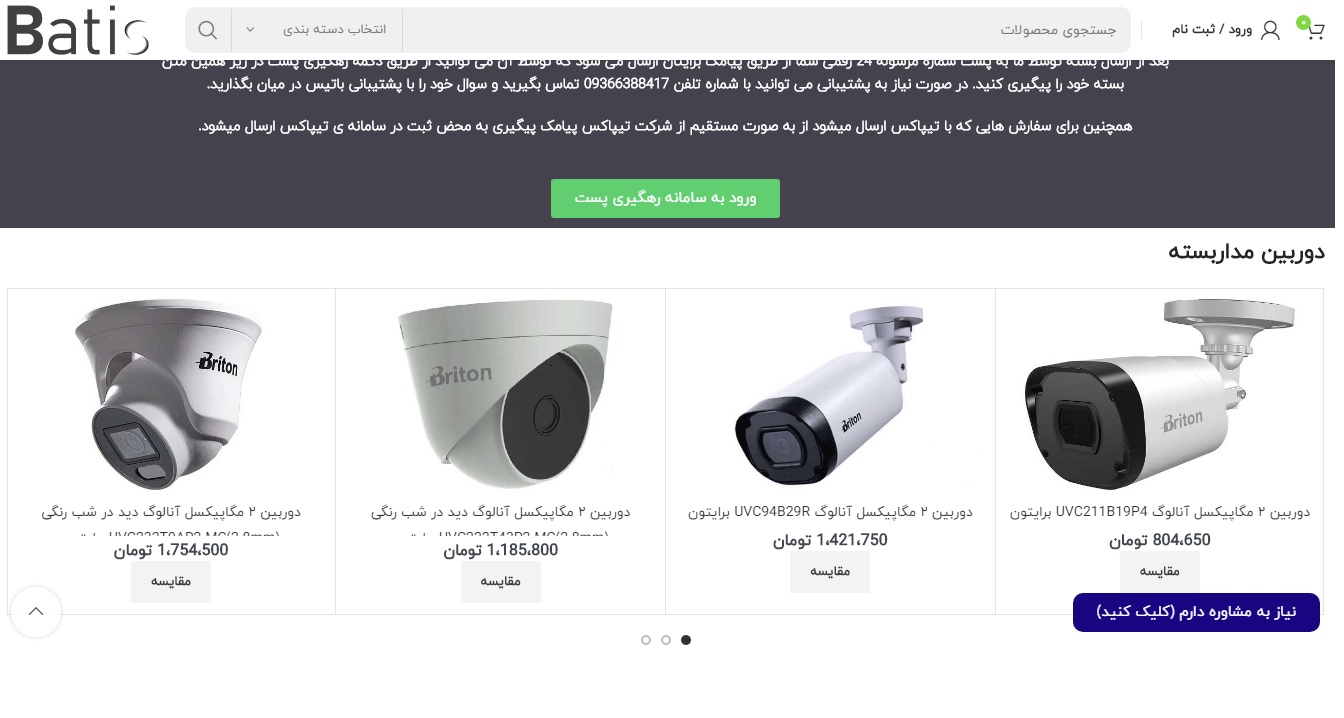Select the leftmost carousel pagination dot
The width and height of the screenshot is (1344, 718).
click(x=646, y=640)
